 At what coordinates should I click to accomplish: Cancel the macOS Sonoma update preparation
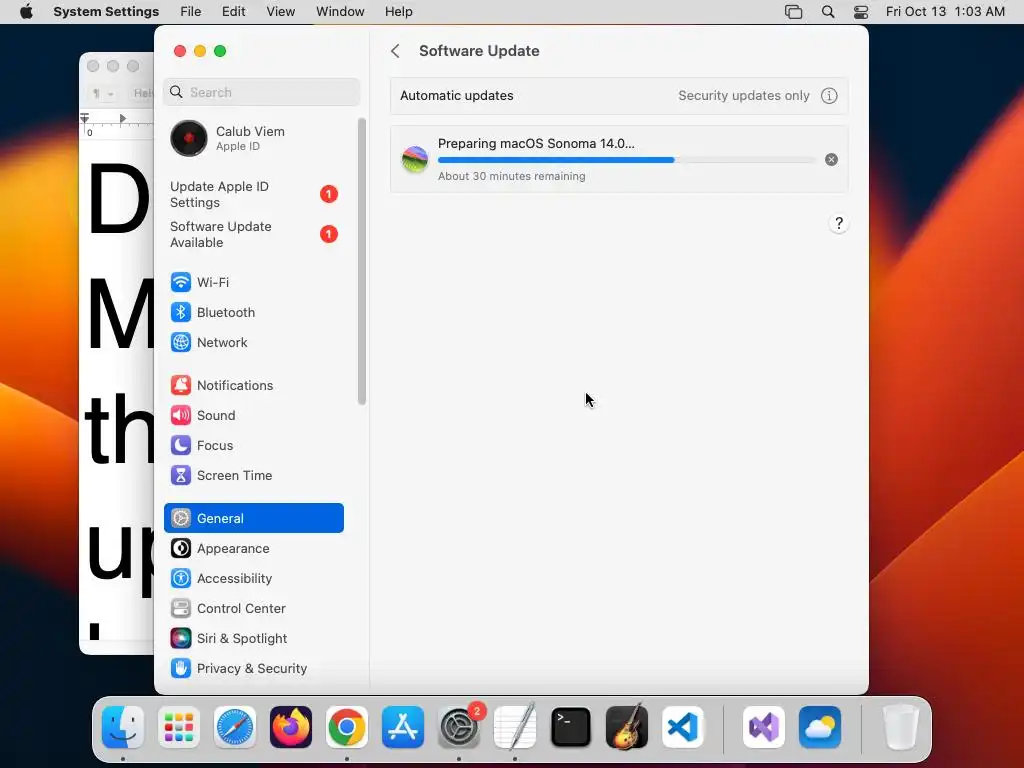tap(831, 159)
